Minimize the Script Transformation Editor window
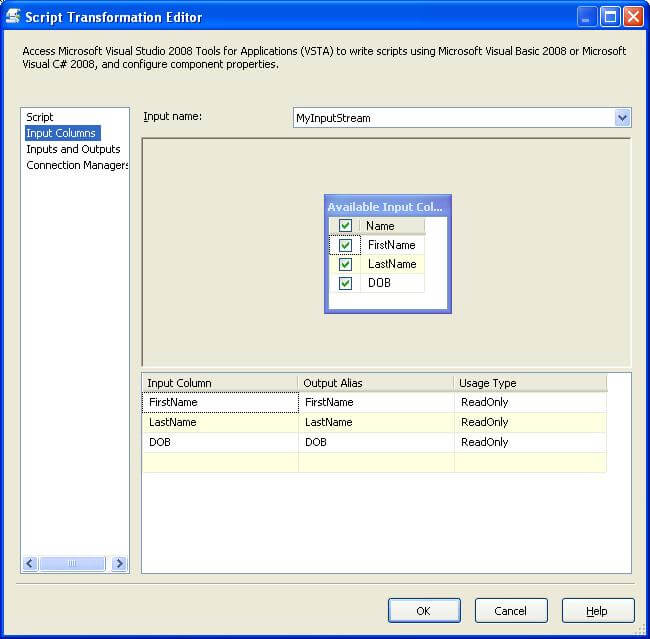 point(587,17)
